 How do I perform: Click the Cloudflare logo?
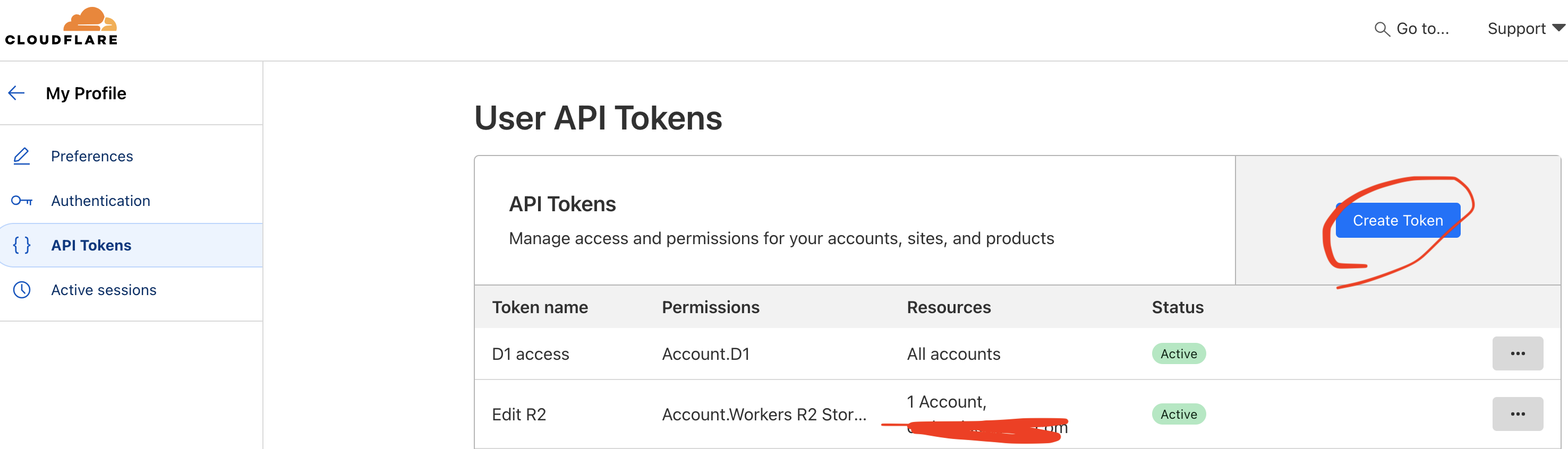tap(61, 27)
